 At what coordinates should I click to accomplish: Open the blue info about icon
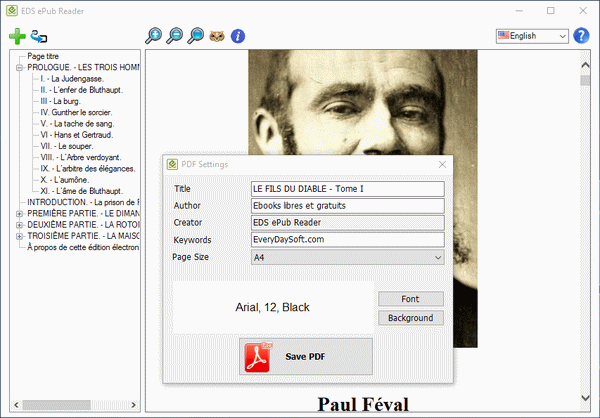[238, 36]
